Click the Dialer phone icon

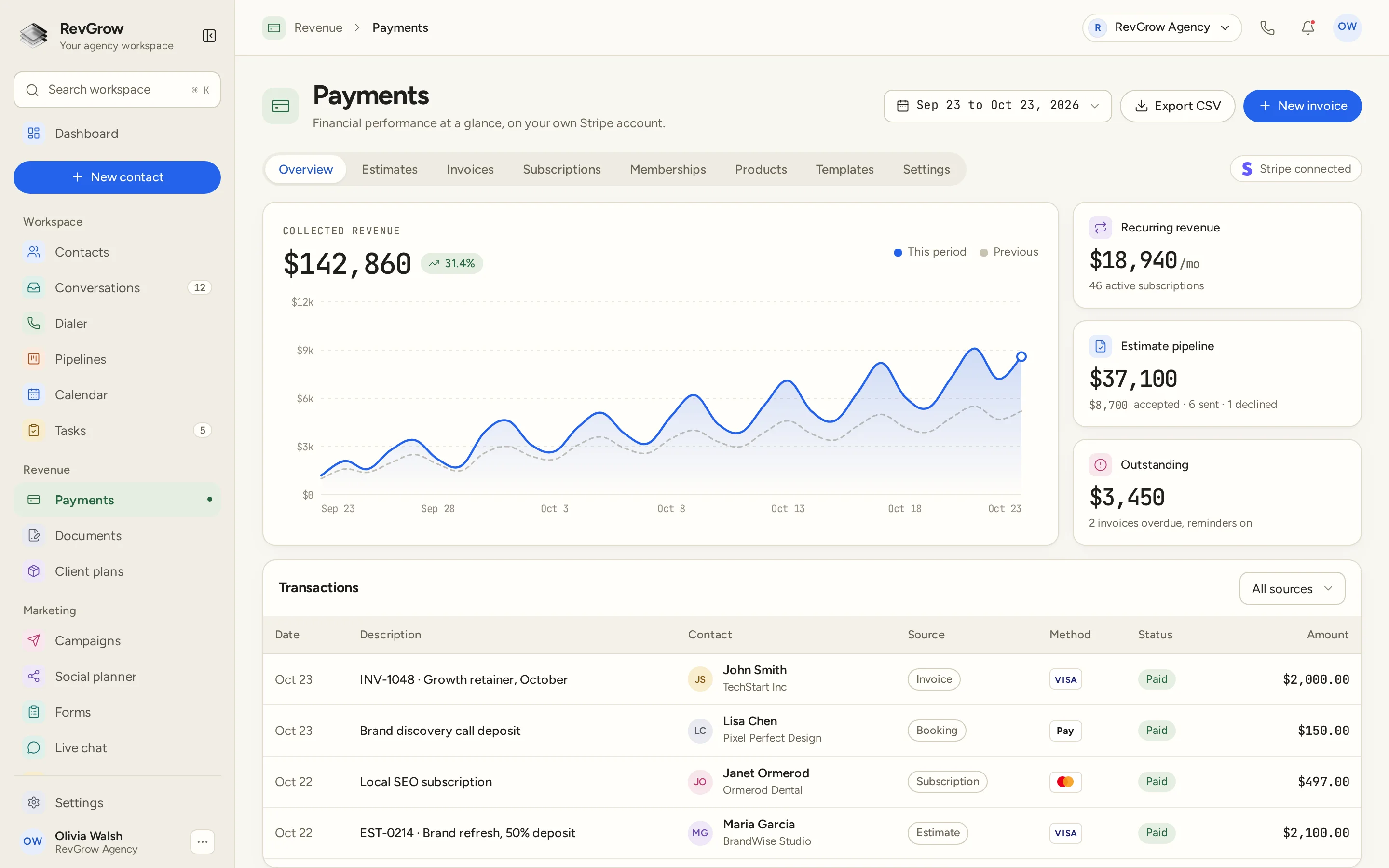pos(34,323)
